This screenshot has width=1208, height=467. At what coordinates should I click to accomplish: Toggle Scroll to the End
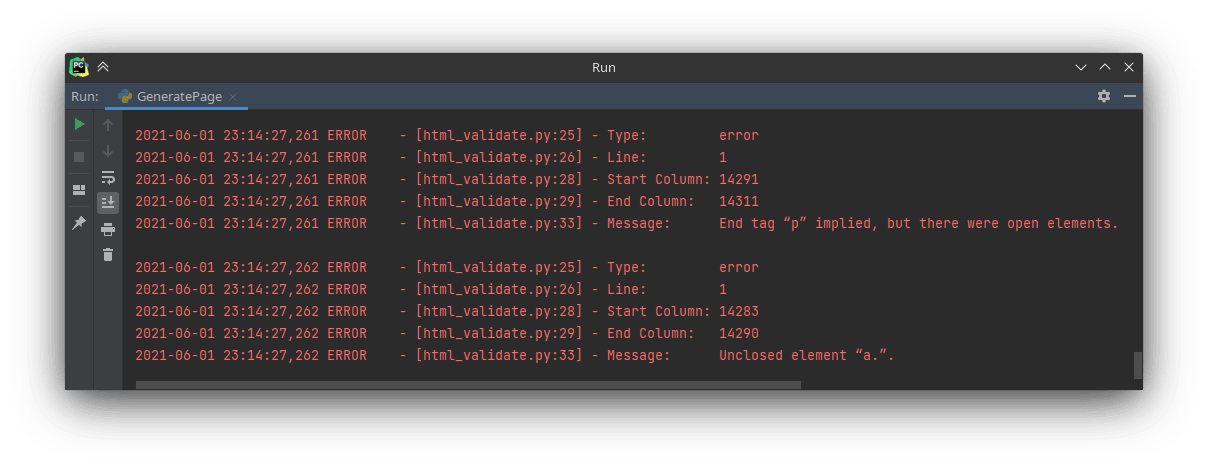point(108,203)
